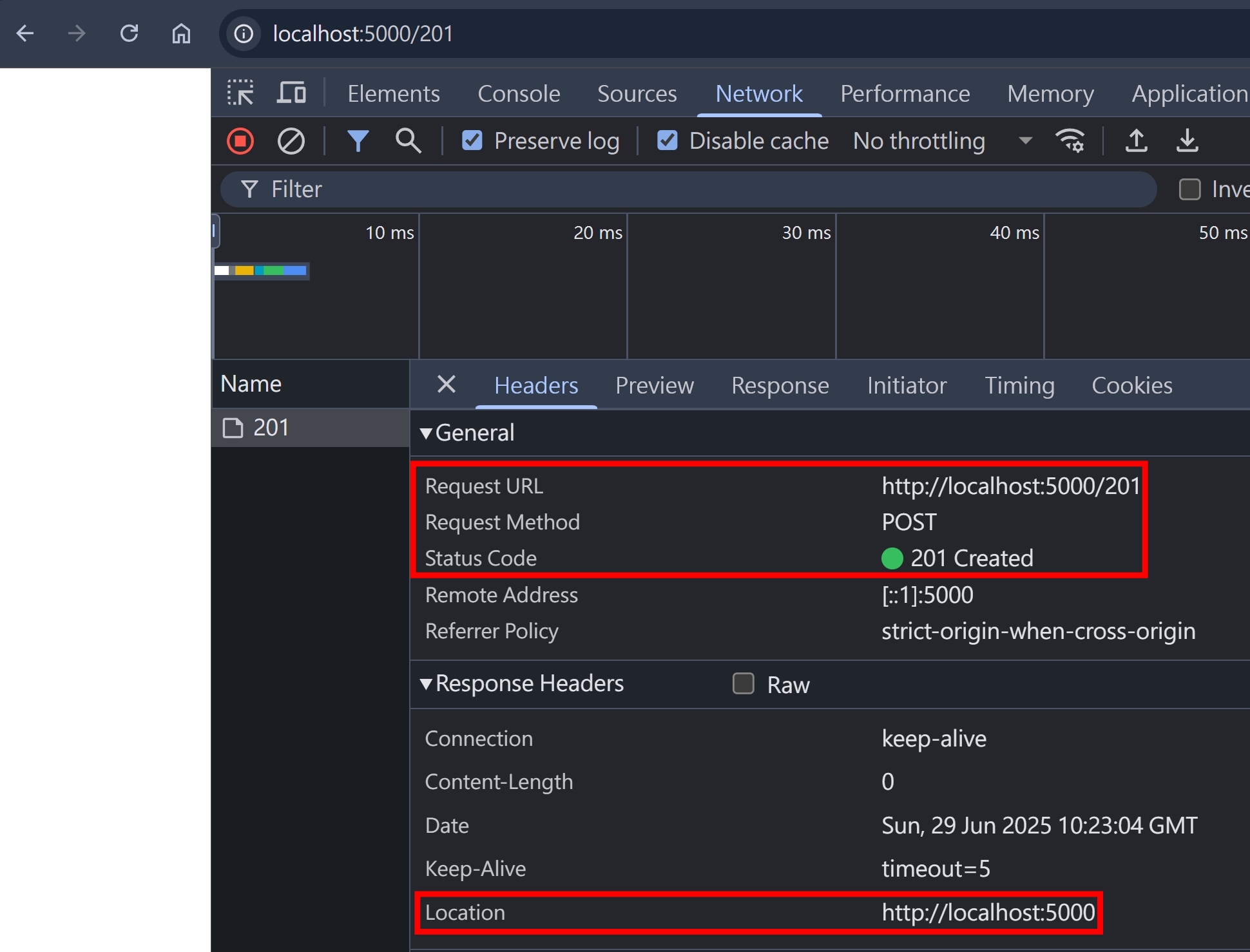This screenshot has height=952, width=1250.
Task: Toggle the device toolbar icon
Action: 291,93
